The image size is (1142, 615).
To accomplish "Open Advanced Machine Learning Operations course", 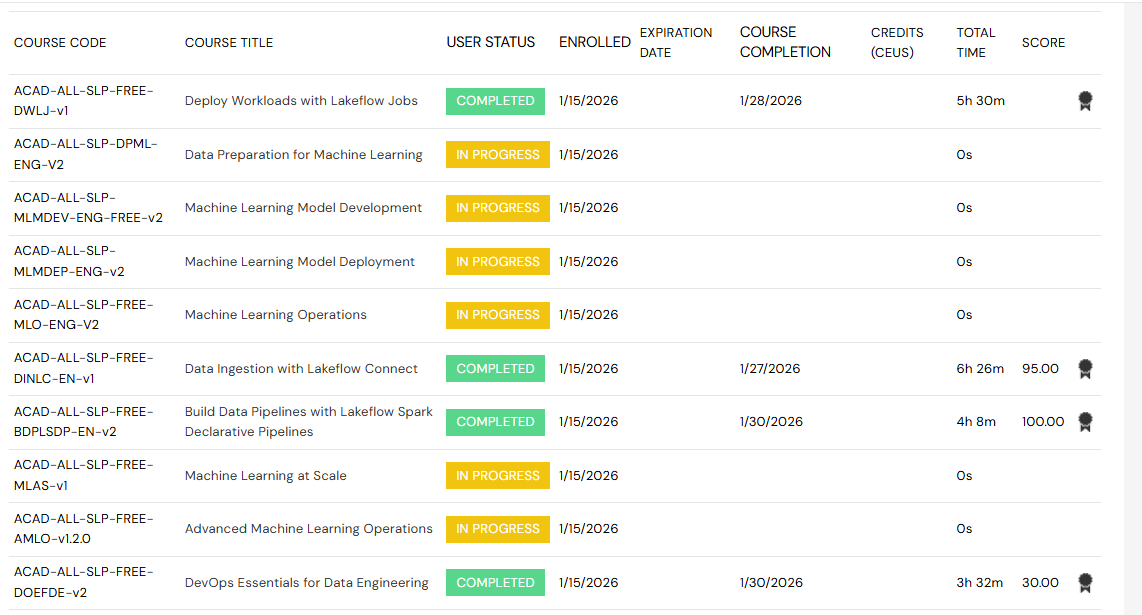I will 308,529.
